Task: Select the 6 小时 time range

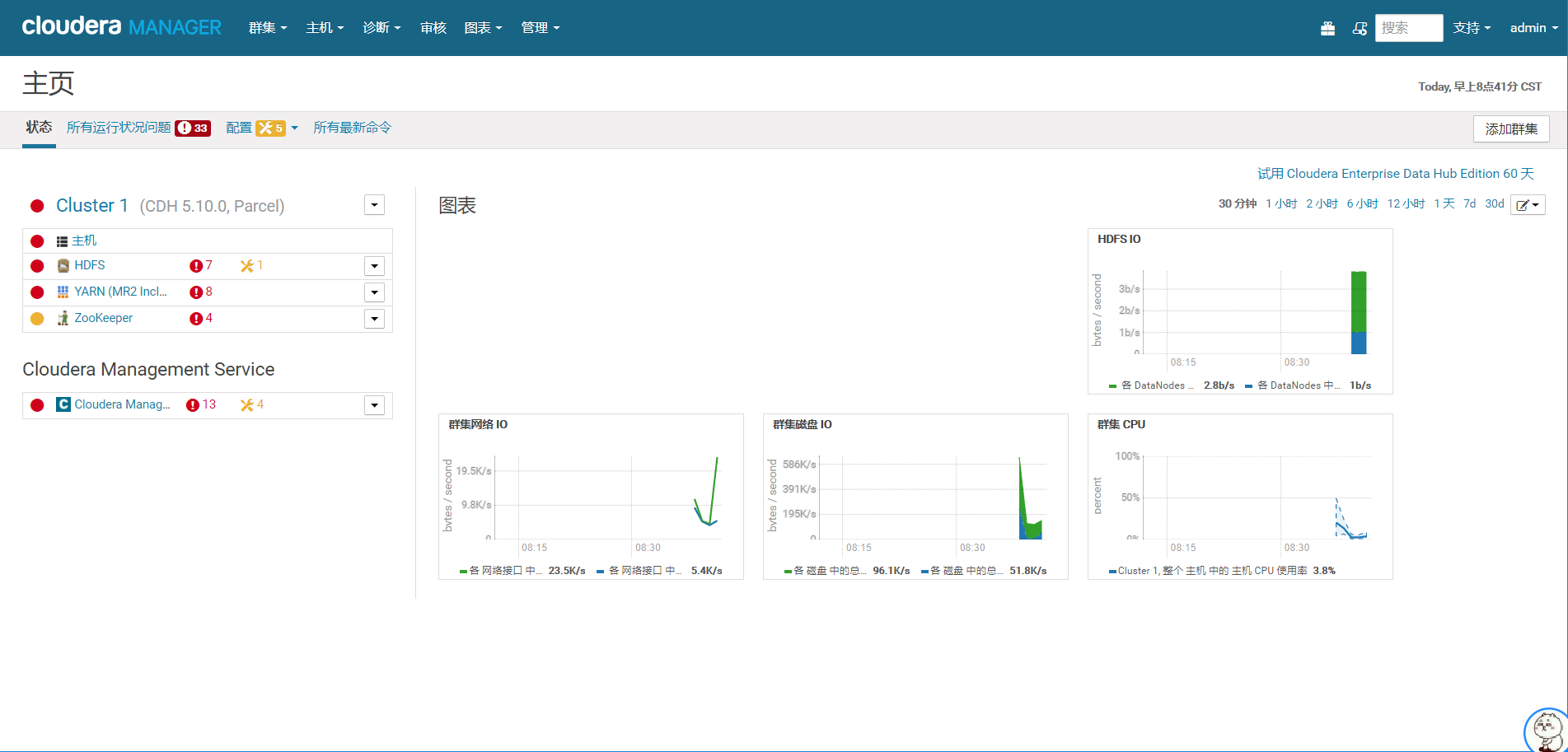Action: [x=1363, y=203]
